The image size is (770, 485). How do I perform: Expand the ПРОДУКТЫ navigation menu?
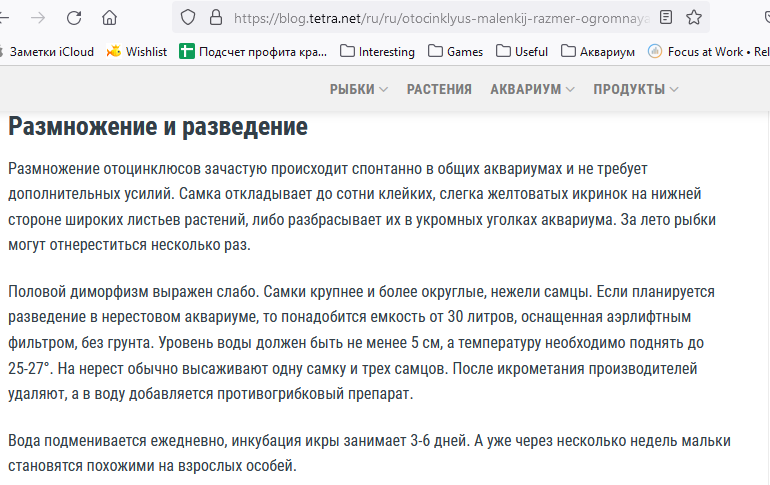pos(636,89)
